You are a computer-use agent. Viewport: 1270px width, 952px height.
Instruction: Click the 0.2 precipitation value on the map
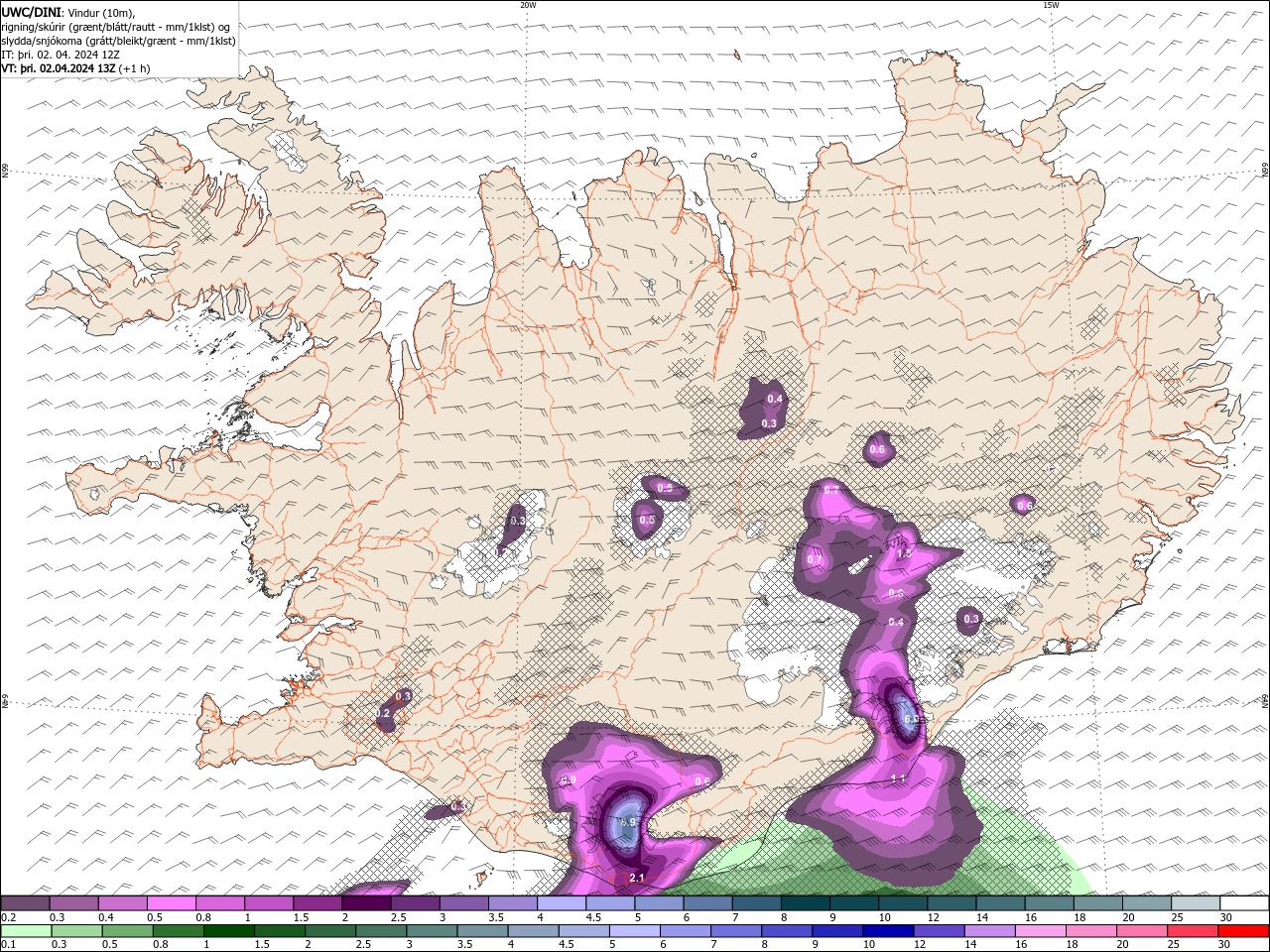[383, 713]
